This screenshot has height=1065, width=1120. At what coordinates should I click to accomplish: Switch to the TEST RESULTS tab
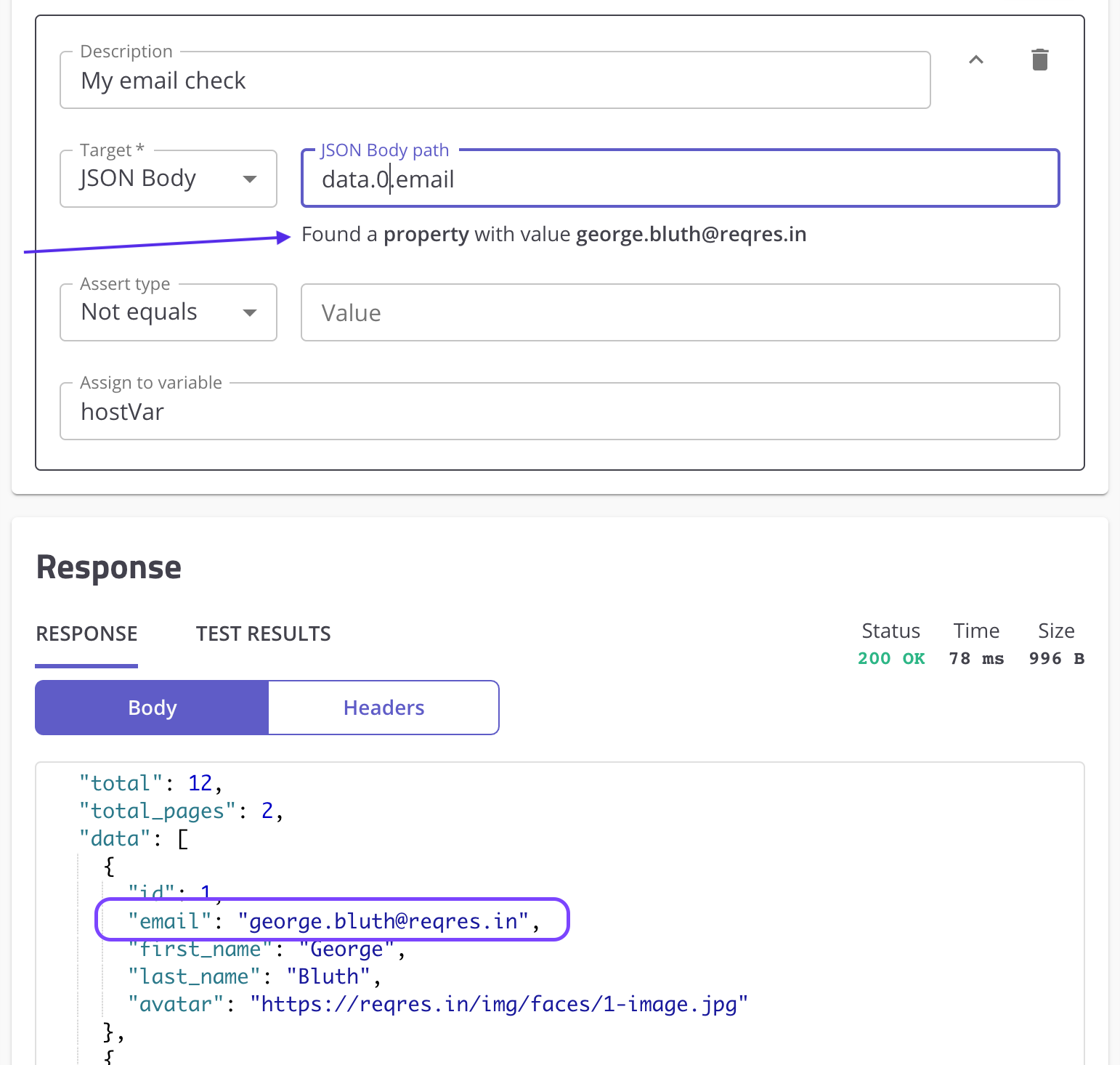[263, 634]
